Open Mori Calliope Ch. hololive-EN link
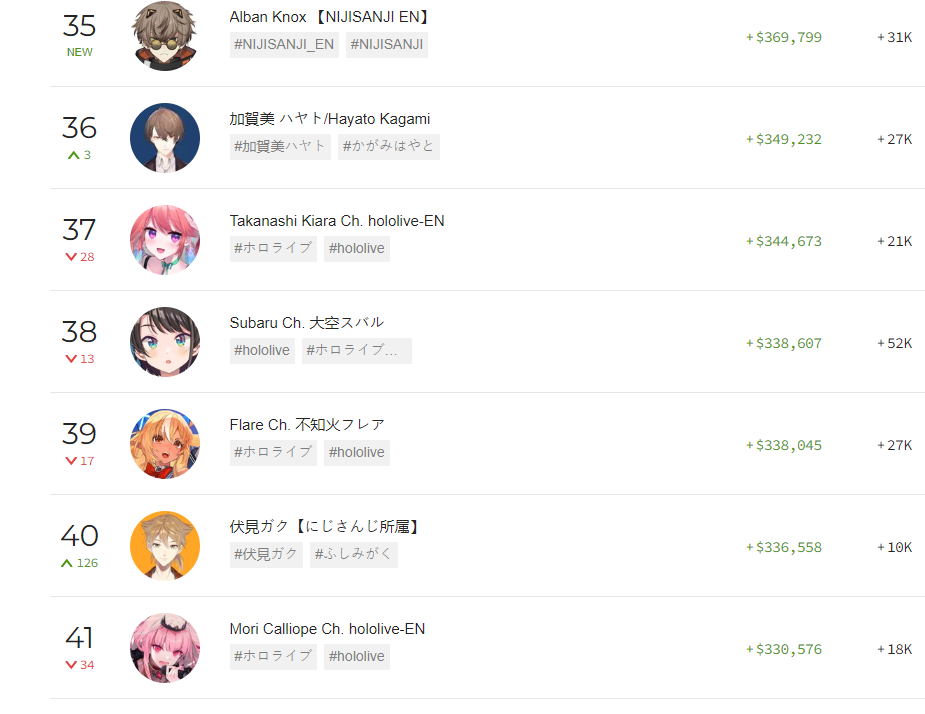The image size is (925, 714). [327, 629]
